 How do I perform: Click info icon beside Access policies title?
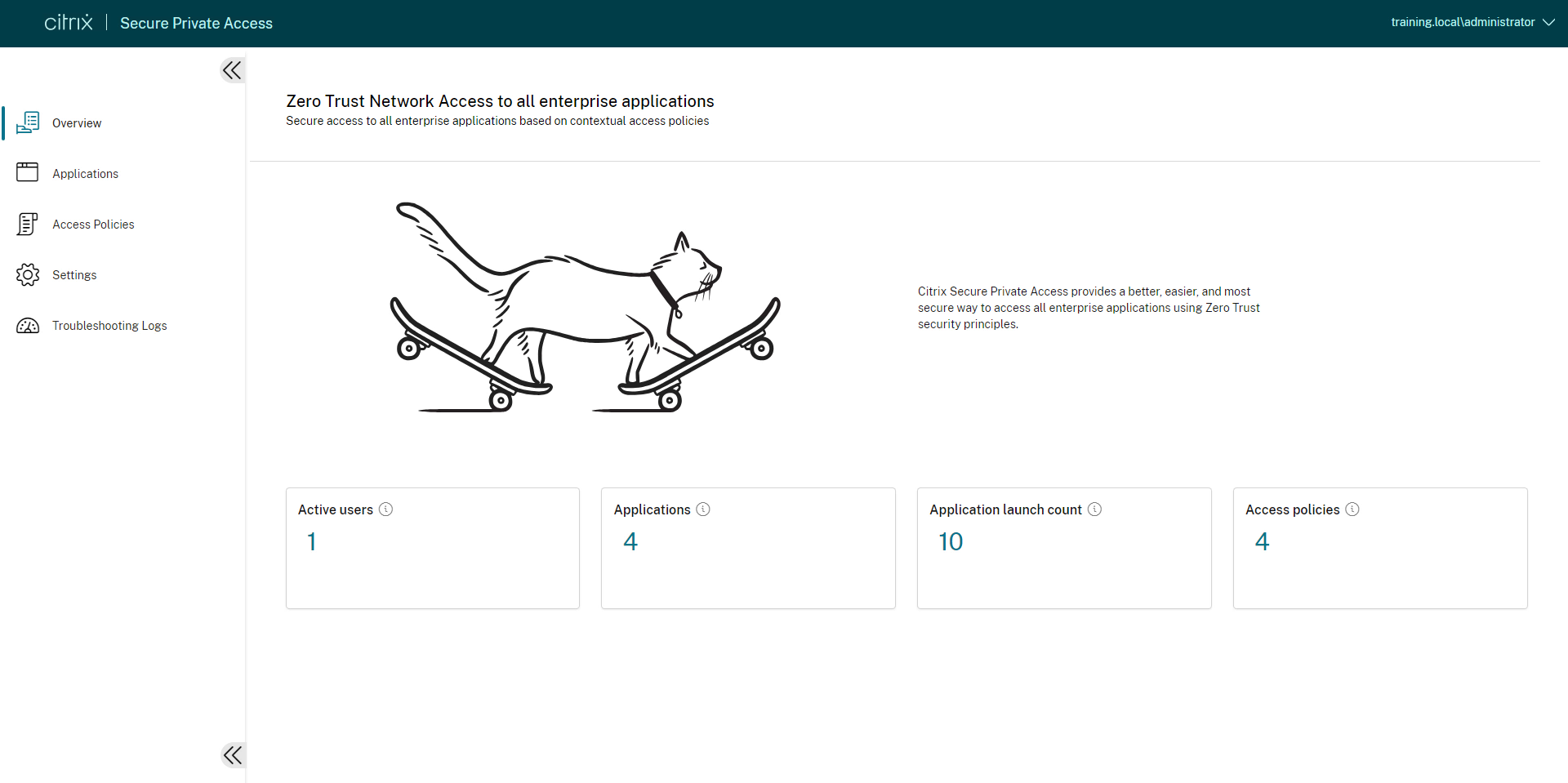coord(1352,509)
